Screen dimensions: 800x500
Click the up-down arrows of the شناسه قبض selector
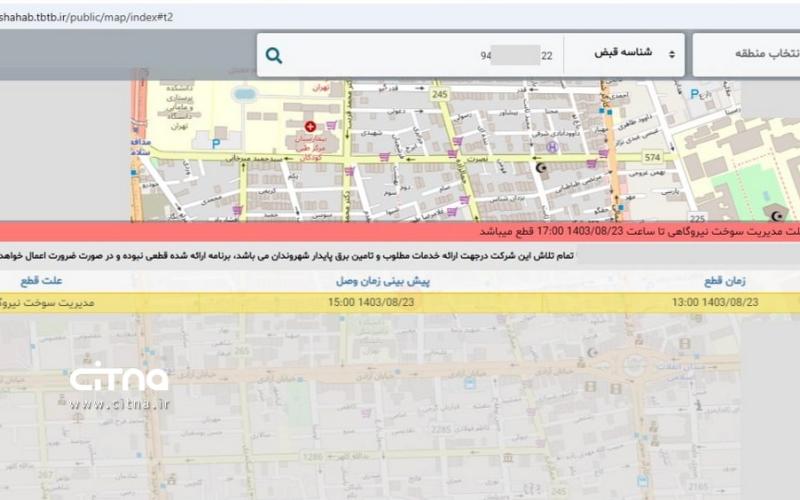click(671, 54)
